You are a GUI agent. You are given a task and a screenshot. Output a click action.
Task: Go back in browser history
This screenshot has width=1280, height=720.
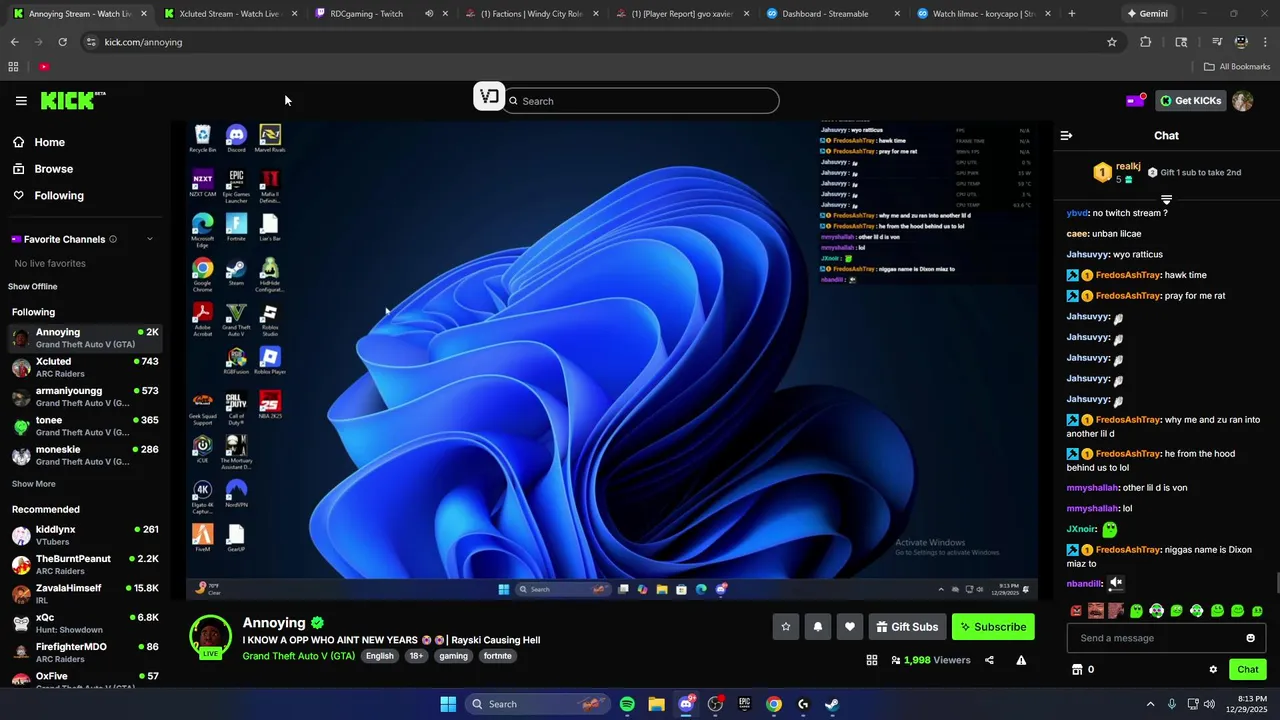(x=14, y=42)
